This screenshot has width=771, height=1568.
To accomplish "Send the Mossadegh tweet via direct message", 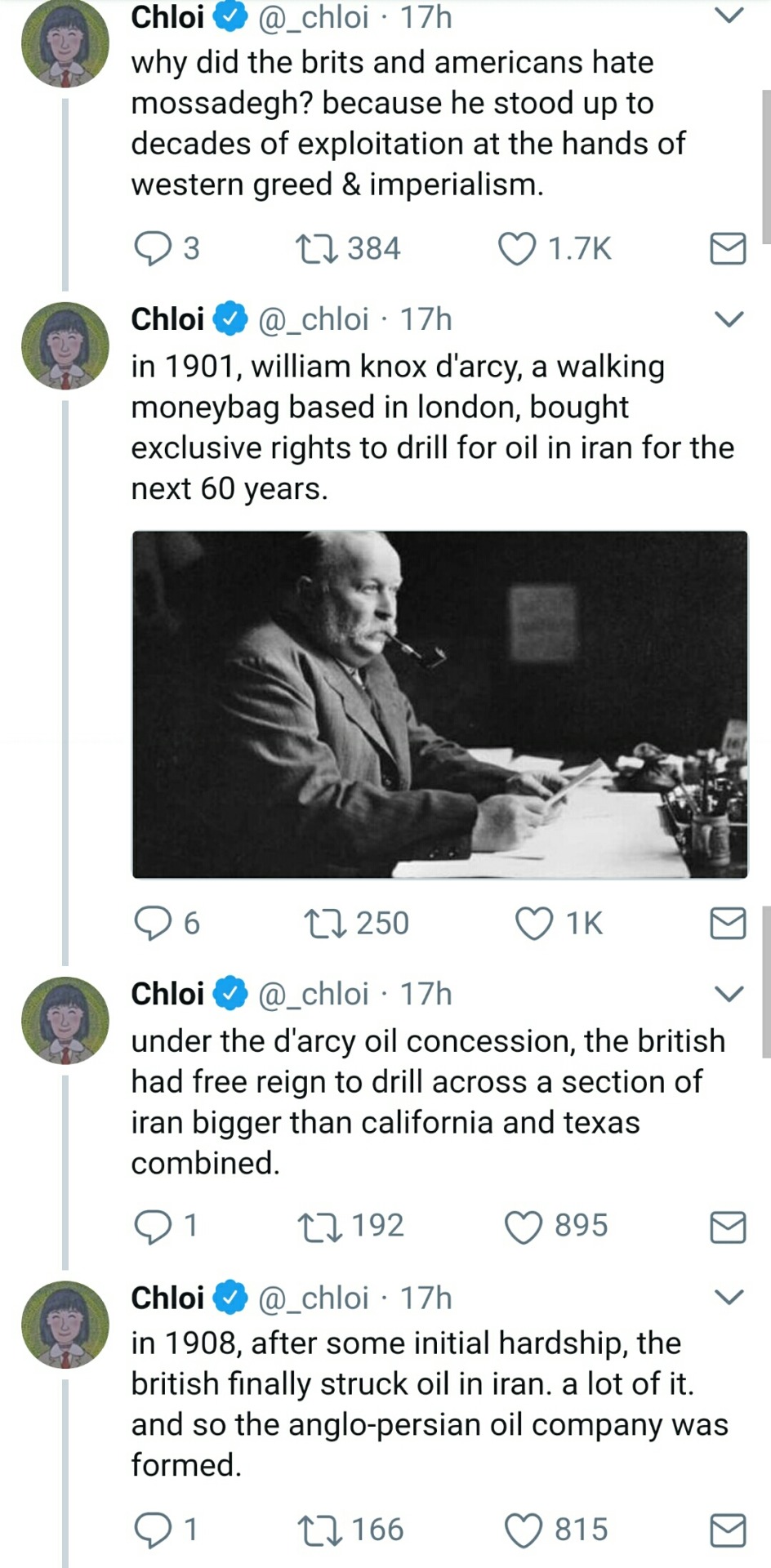I will (x=727, y=248).
